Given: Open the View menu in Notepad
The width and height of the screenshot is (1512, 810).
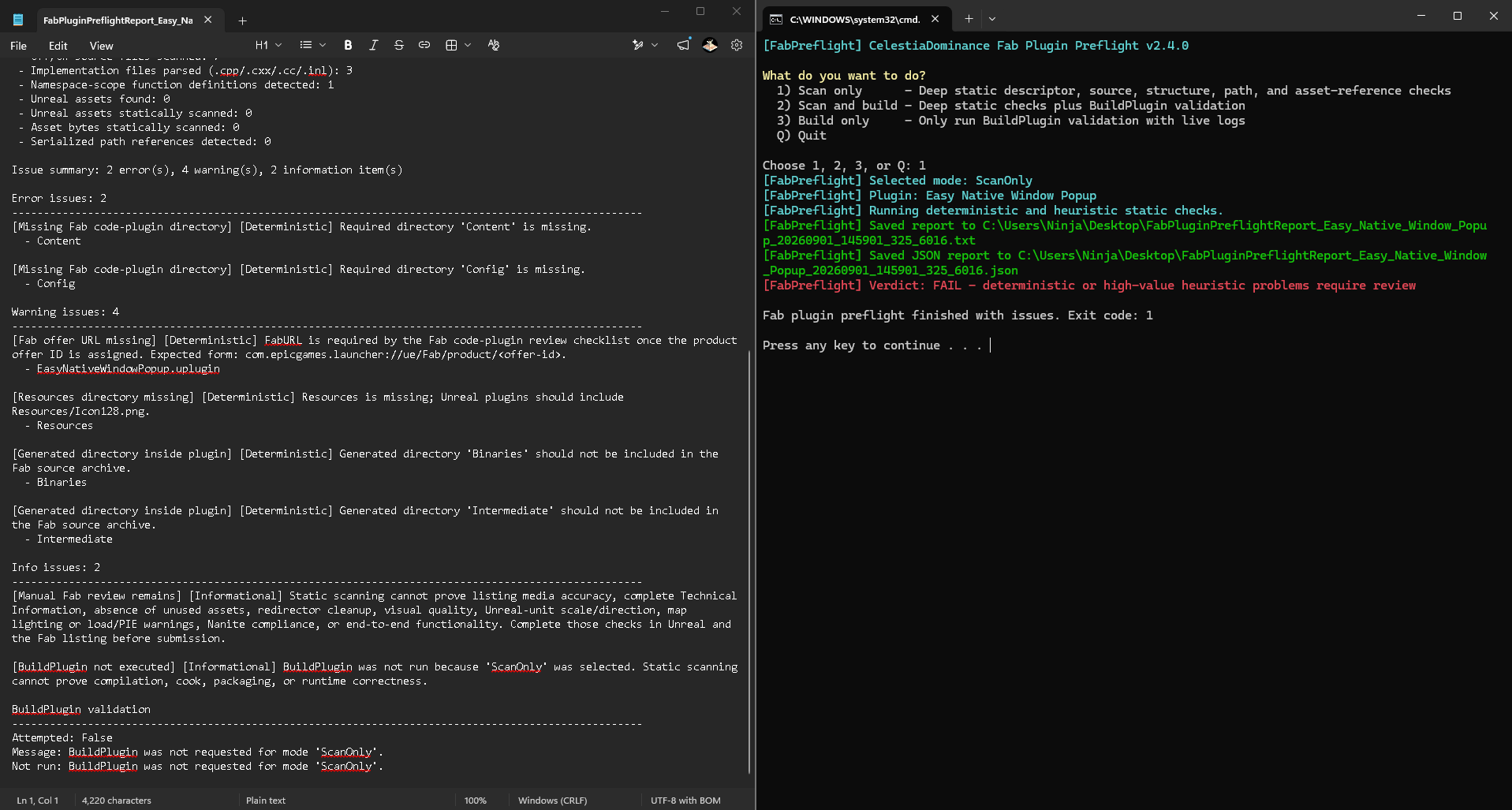Looking at the screenshot, I should pyautogui.click(x=102, y=46).
